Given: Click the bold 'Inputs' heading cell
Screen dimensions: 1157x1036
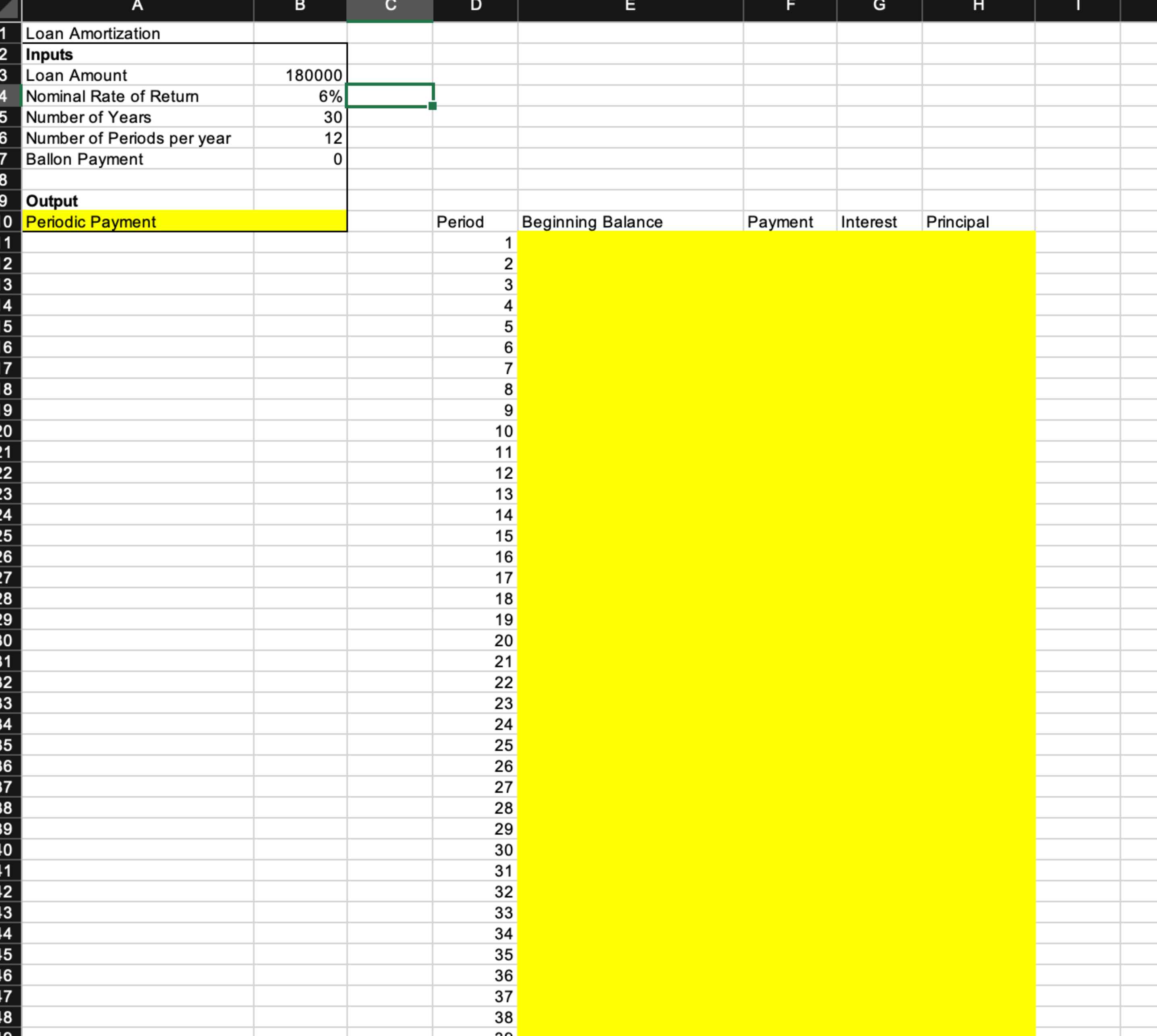Looking at the screenshot, I should [x=137, y=55].
